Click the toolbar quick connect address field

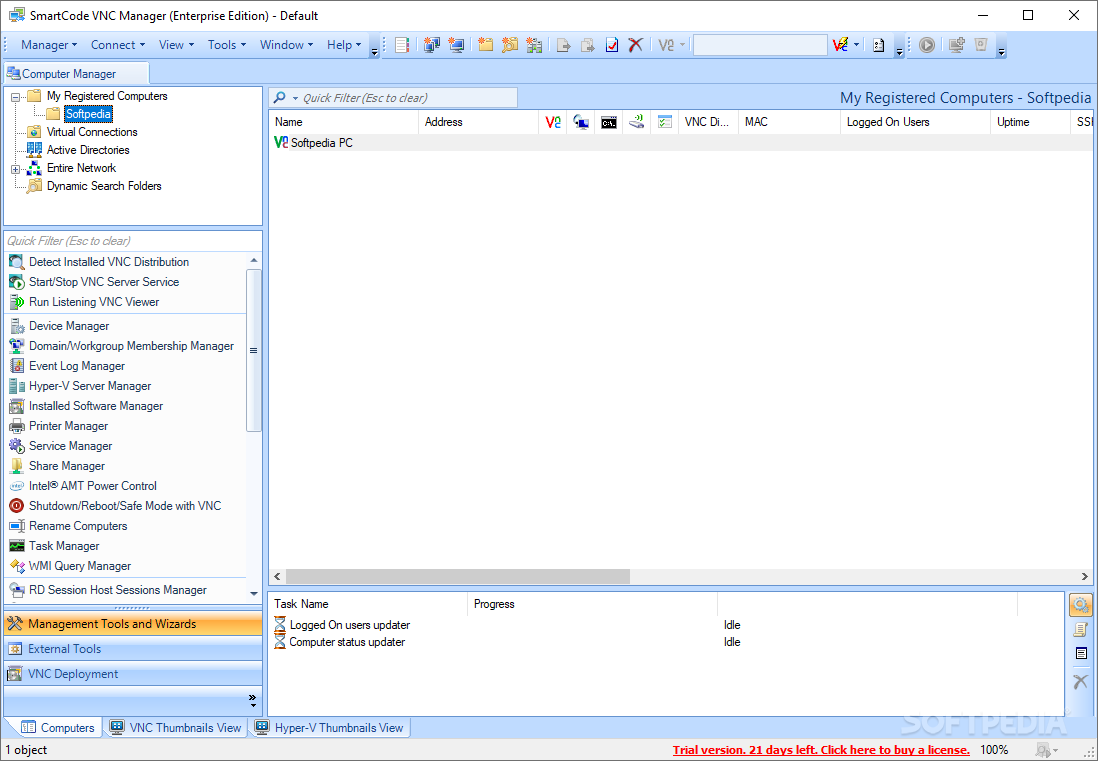point(760,45)
